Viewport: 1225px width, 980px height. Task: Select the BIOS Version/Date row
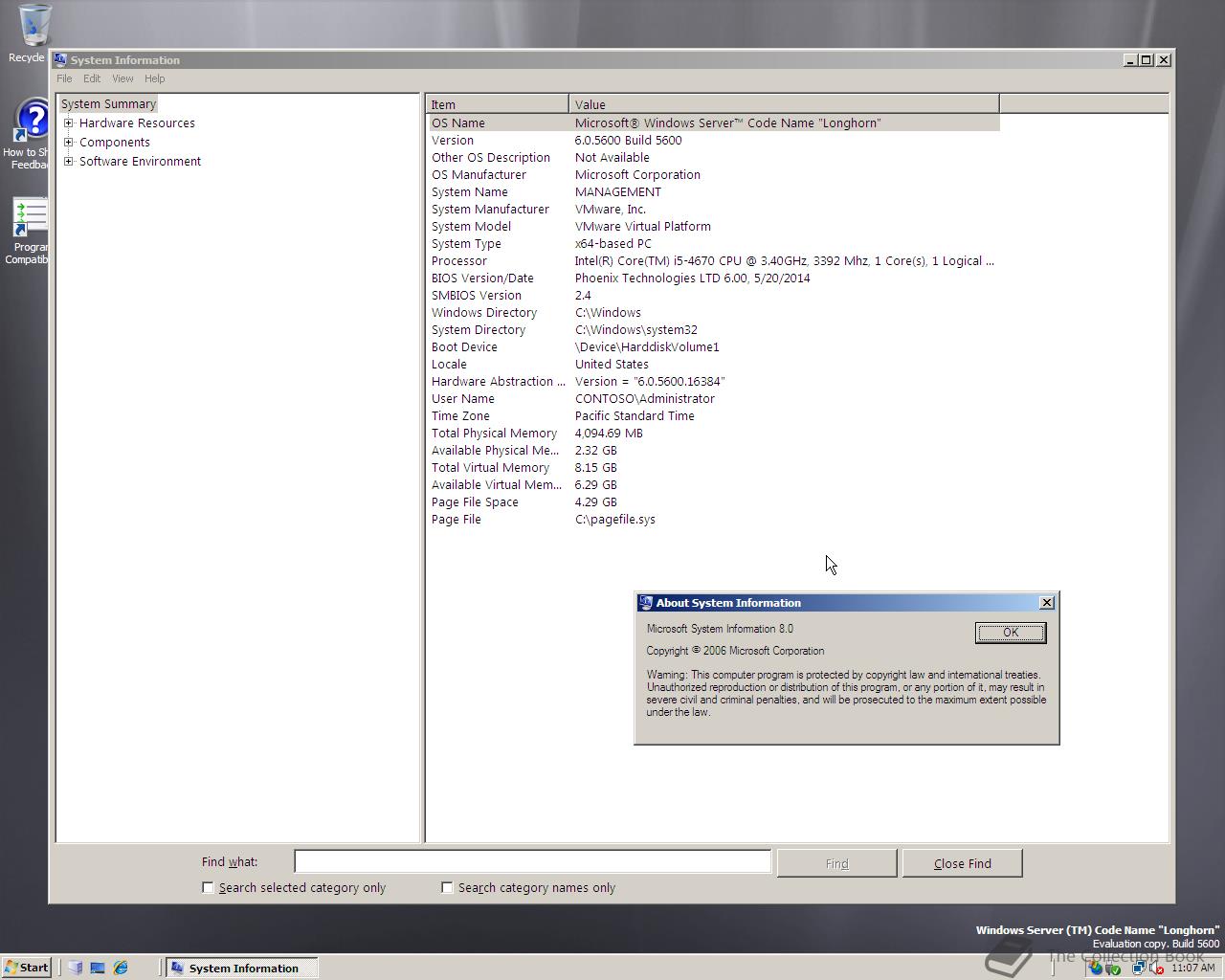click(x=713, y=278)
